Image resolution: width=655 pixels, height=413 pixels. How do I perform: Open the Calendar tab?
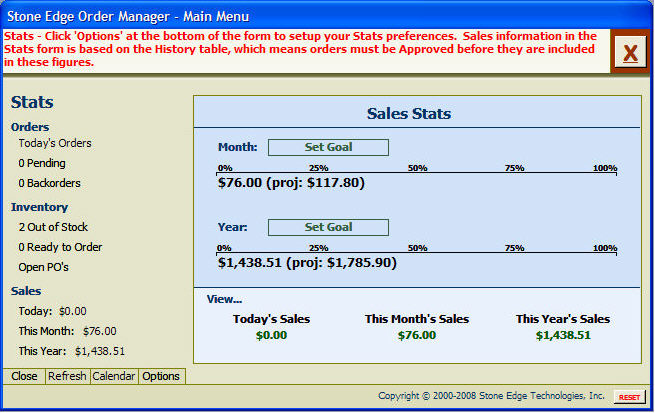114,376
